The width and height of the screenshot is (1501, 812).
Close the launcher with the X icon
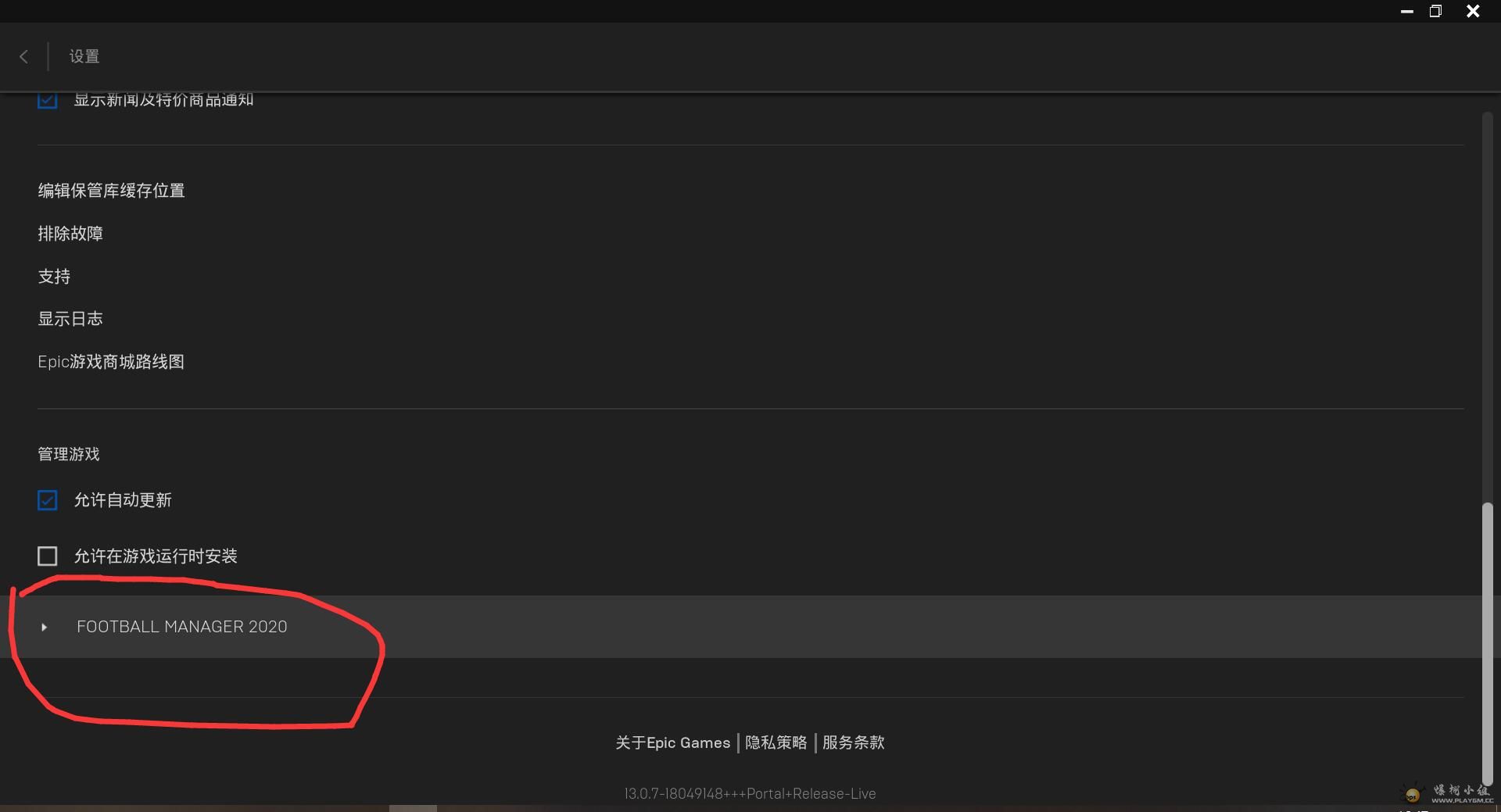[x=1473, y=11]
